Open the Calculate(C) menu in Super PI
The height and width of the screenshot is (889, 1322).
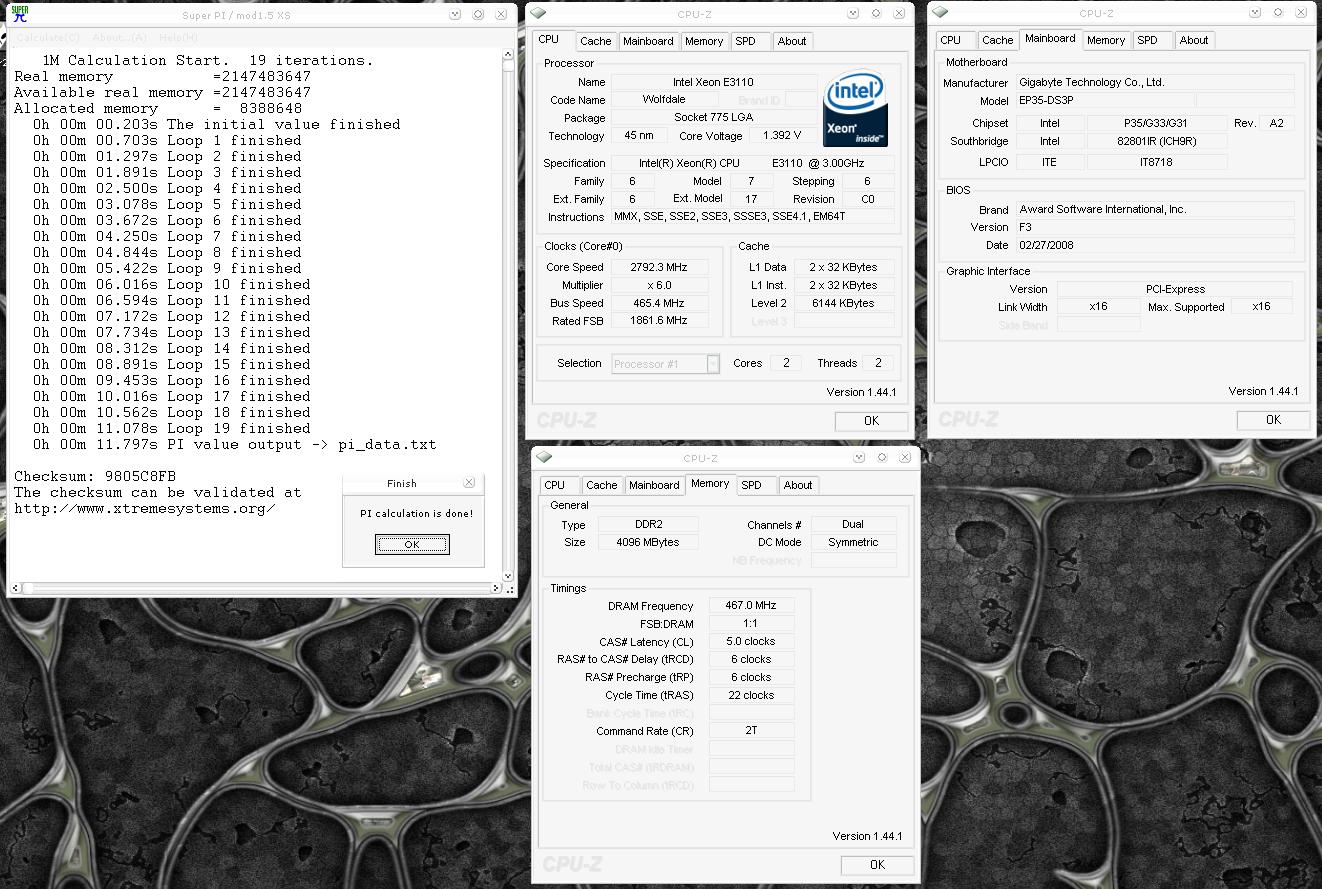click(48, 37)
